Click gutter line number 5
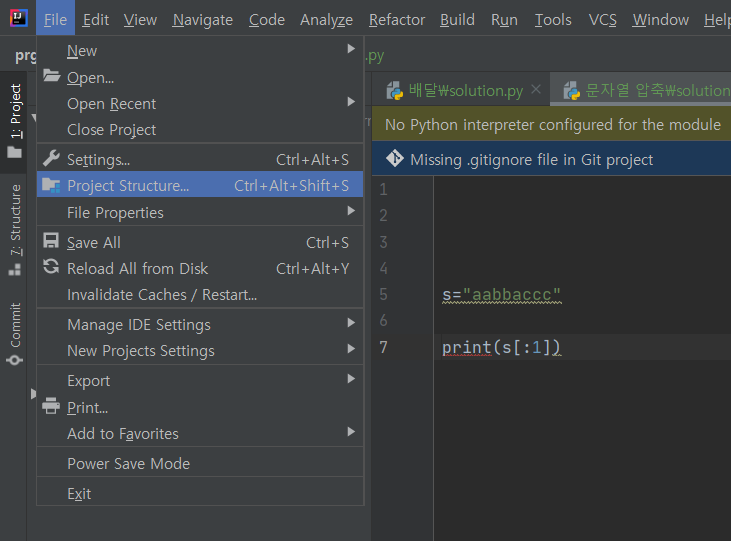The width and height of the screenshot is (731, 541). tap(383, 294)
